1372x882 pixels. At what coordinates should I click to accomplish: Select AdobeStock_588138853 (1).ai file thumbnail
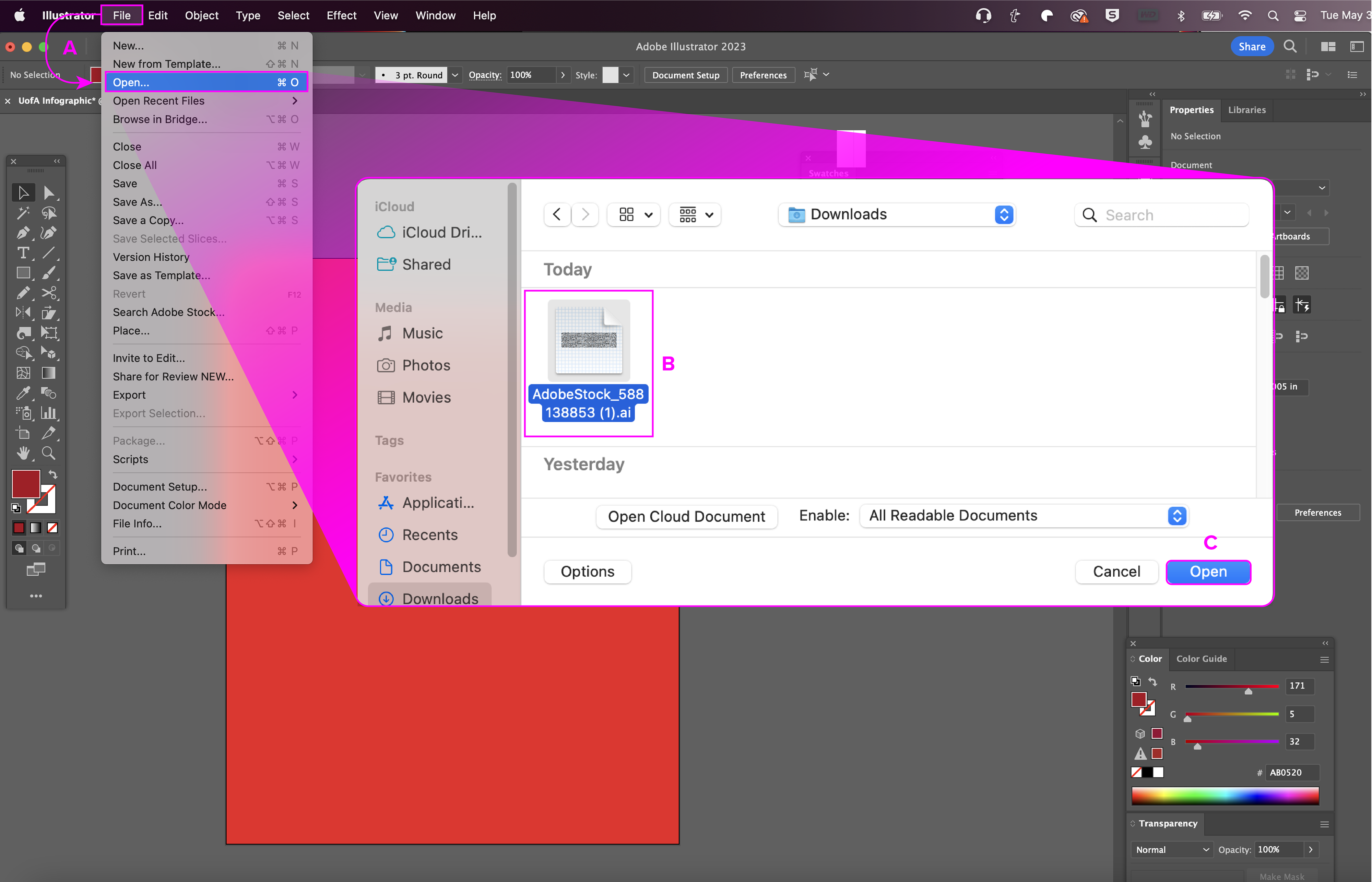[588, 341]
